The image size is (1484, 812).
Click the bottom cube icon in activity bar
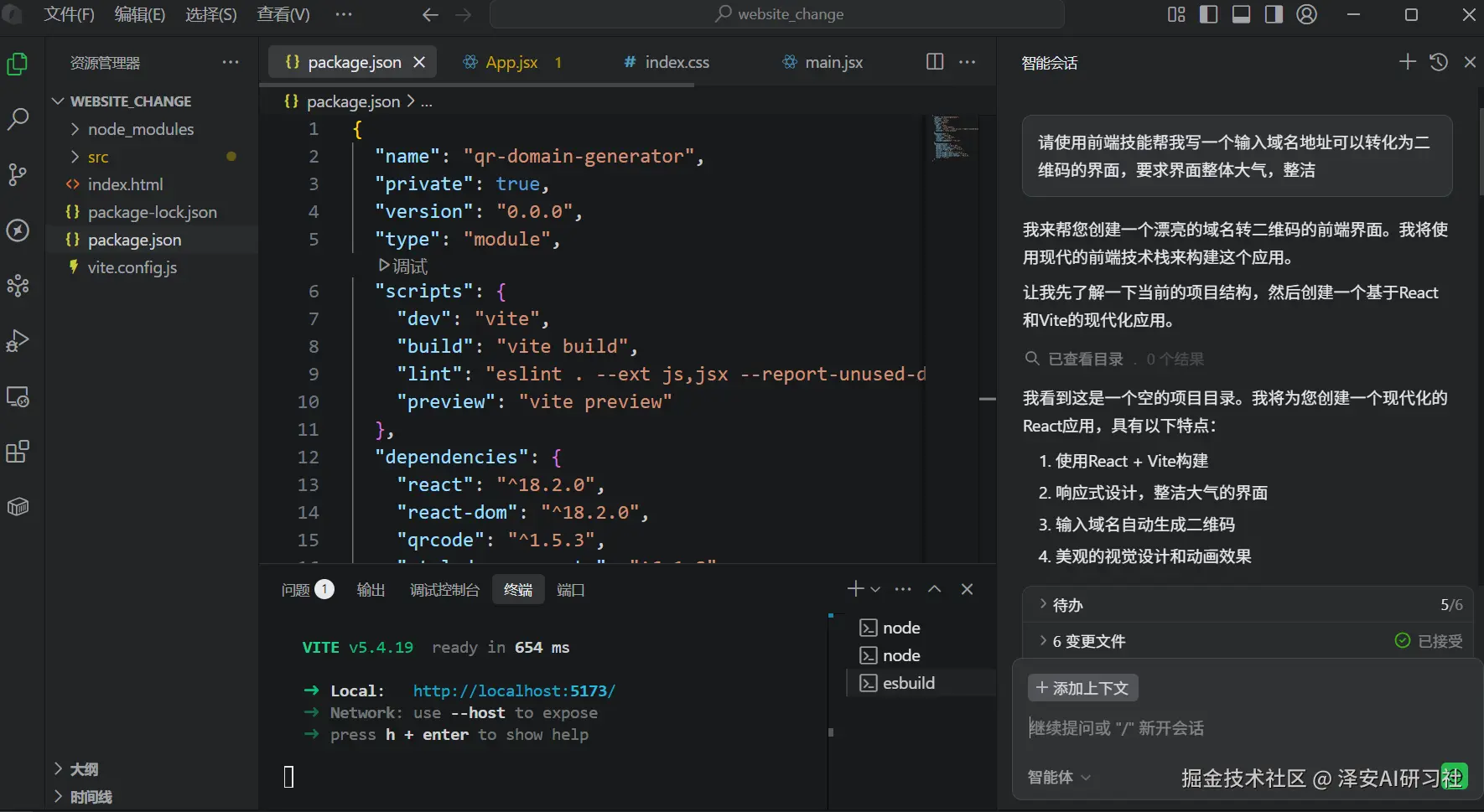[18, 507]
